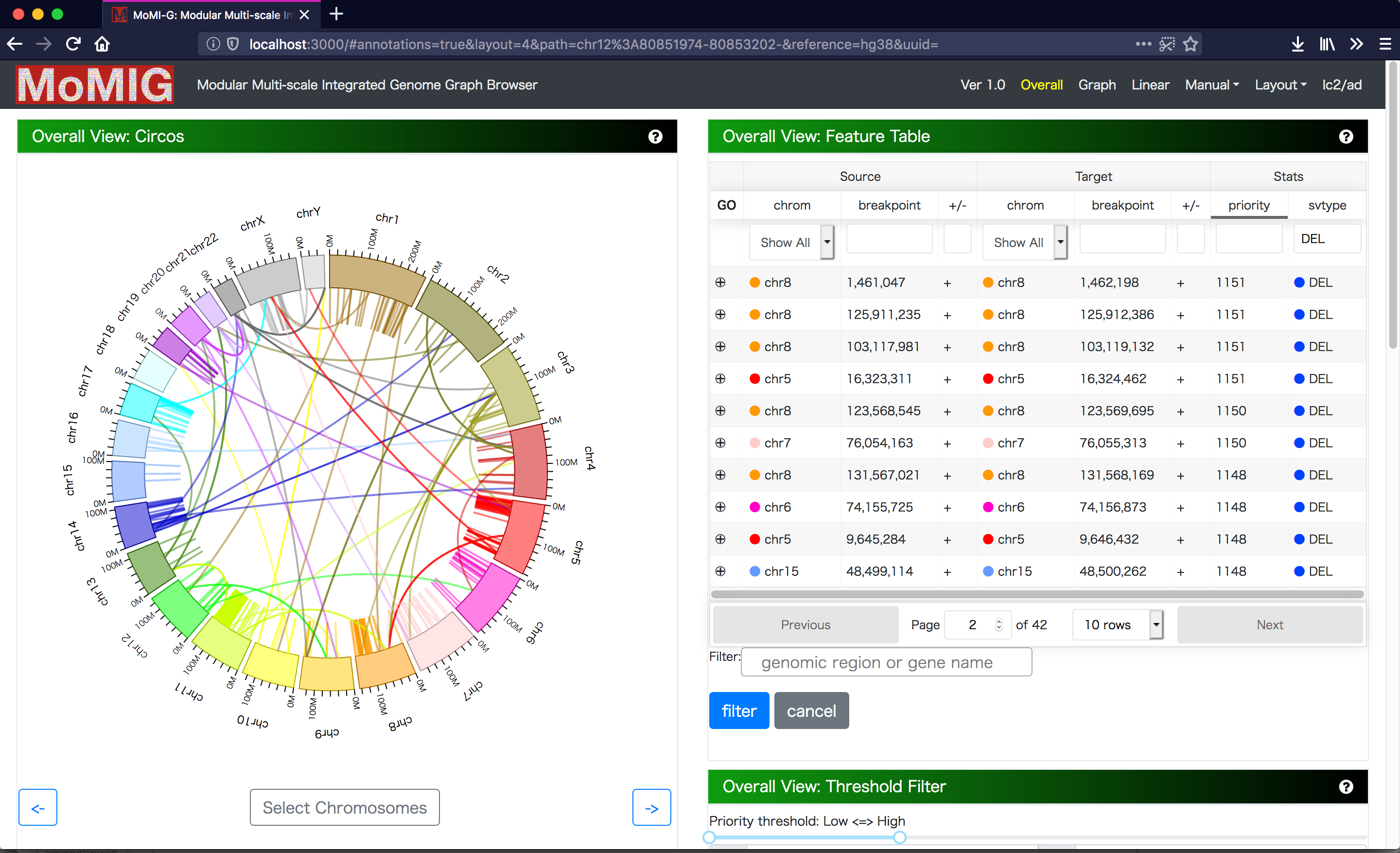Open the Threshold Filter help icon
1400x853 pixels.
click(x=1346, y=786)
